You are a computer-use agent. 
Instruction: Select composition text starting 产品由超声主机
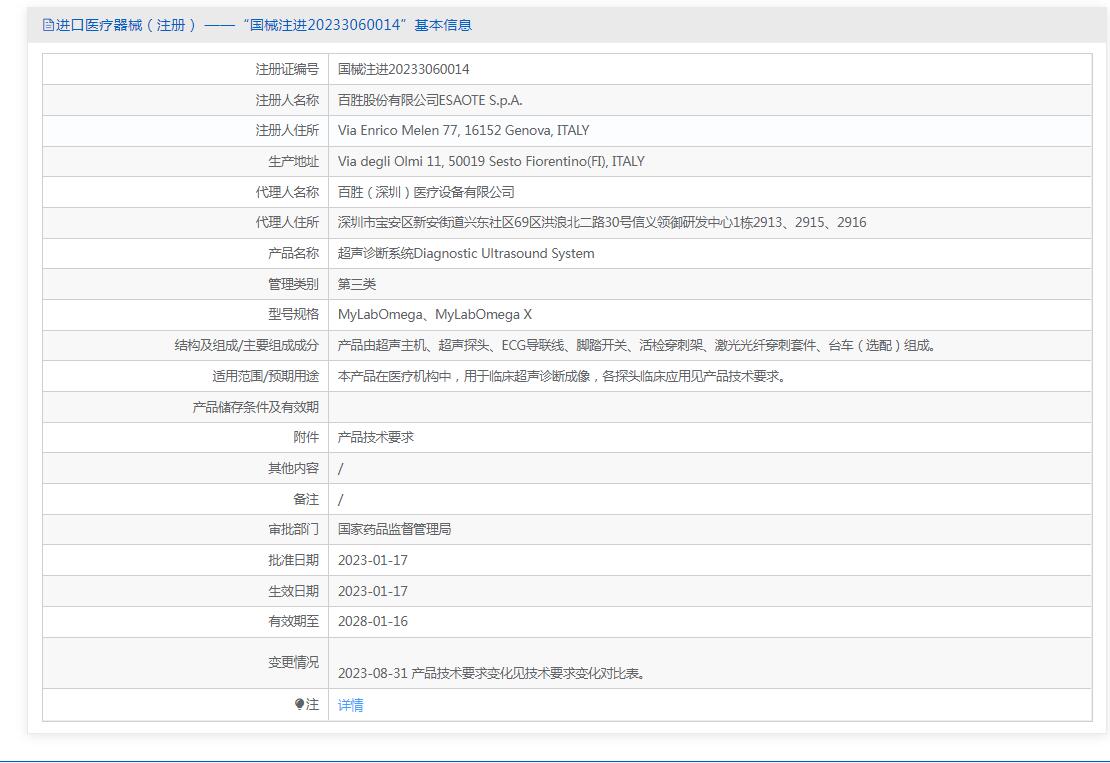(x=637, y=345)
